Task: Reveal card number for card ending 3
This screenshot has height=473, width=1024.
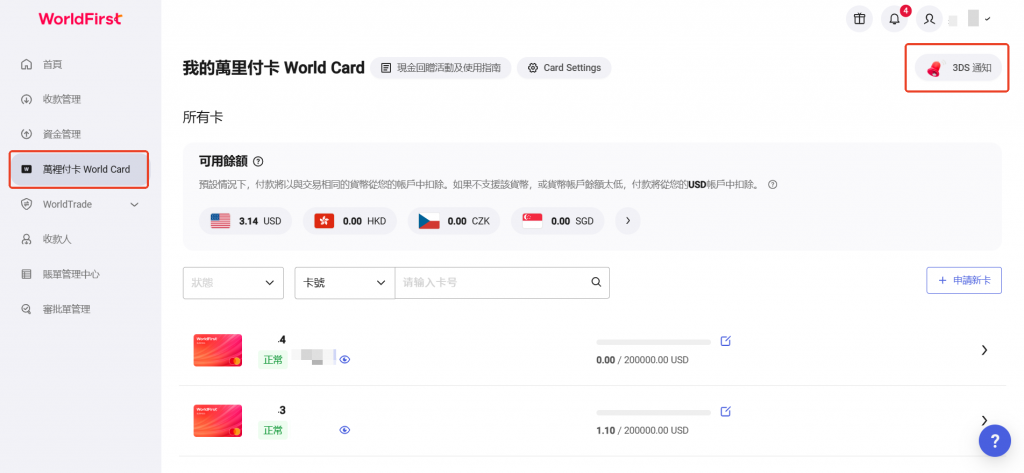Action: pyautogui.click(x=345, y=430)
